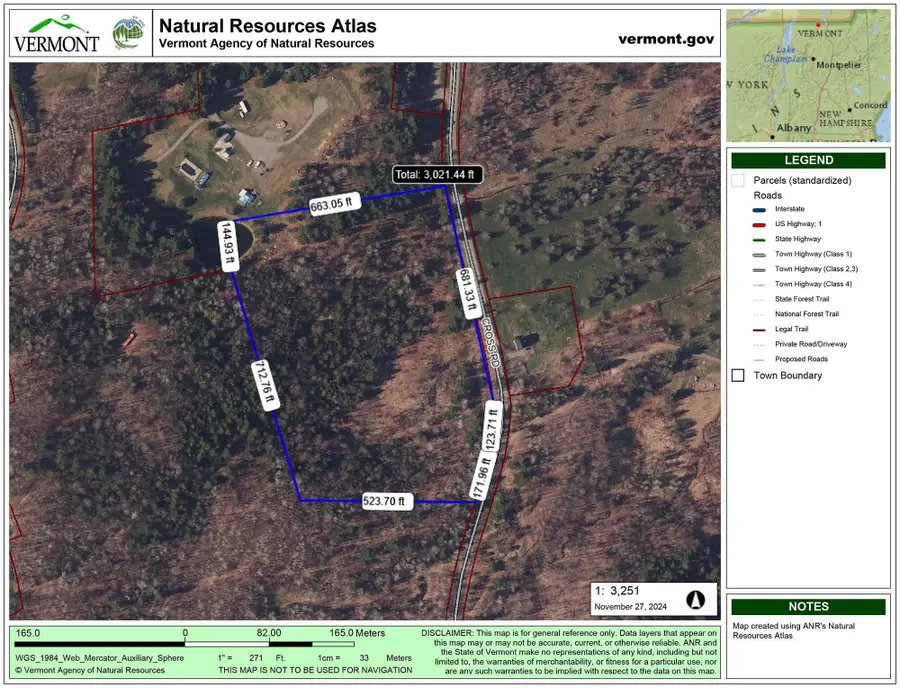Select the north arrow compass icon
The image size is (900, 688).
[x=697, y=598]
